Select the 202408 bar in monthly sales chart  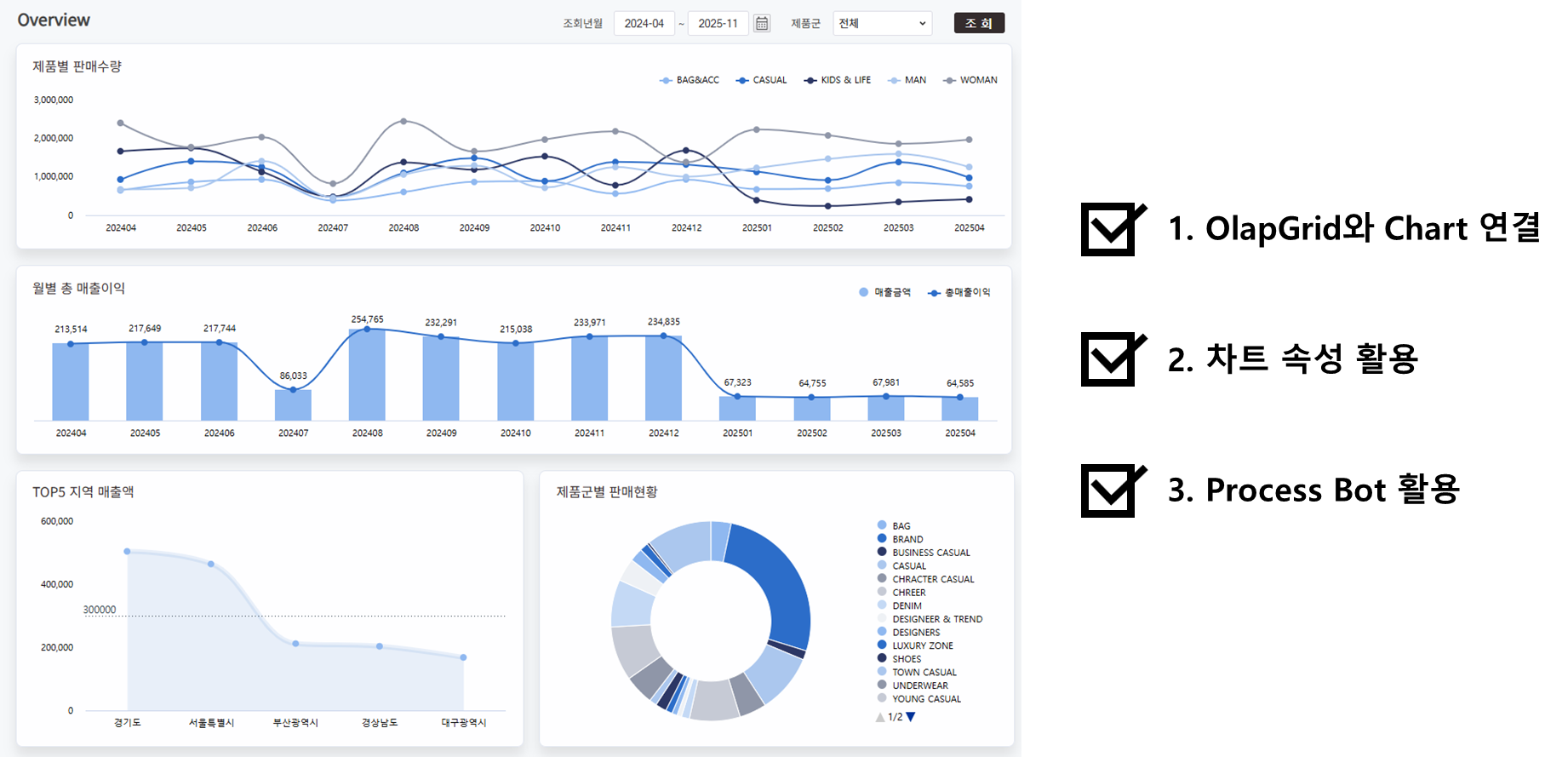[x=367, y=375]
